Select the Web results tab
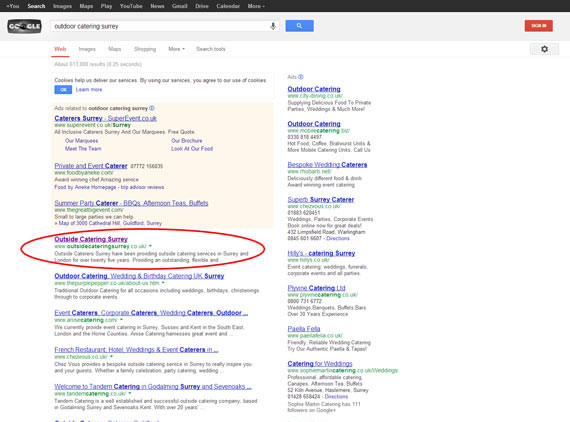This screenshot has width=570, height=422. [60, 49]
